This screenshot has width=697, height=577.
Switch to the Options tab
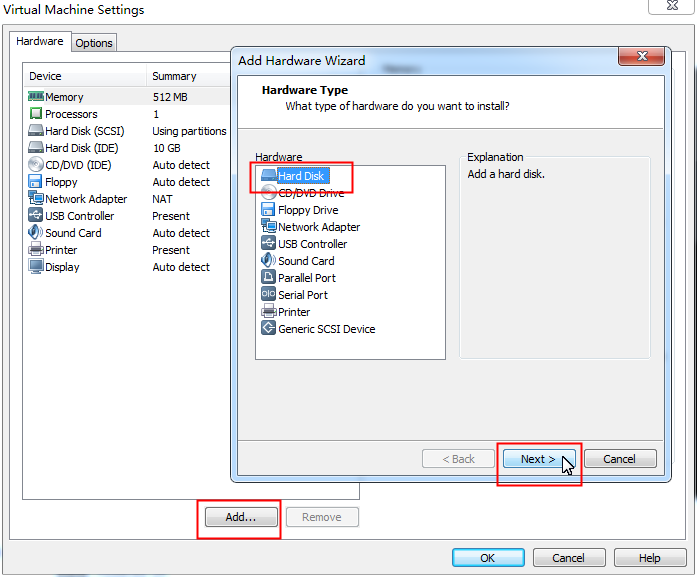tap(94, 43)
